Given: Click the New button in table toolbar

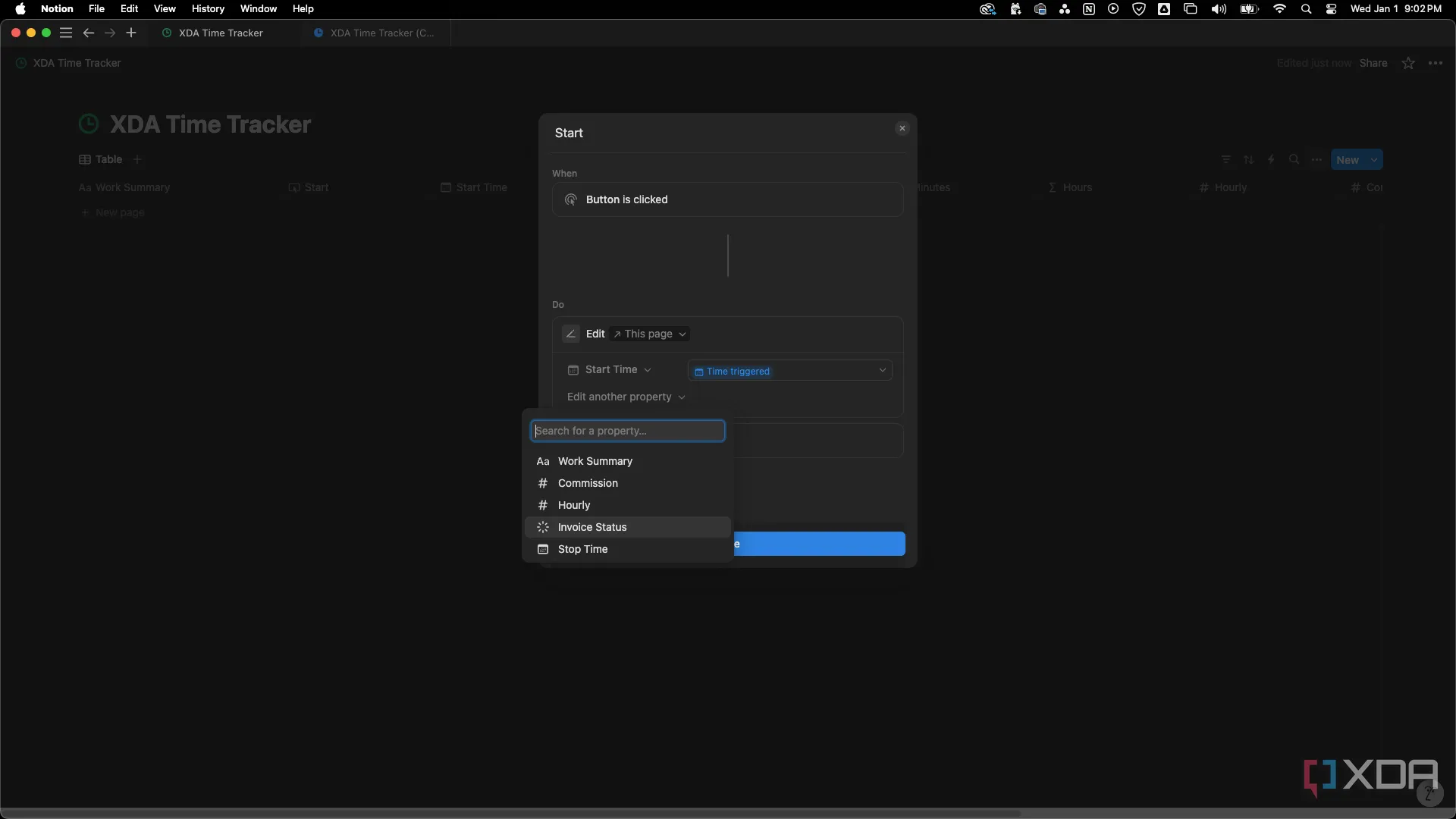Looking at the screenshot, I should click(1348, 160).
